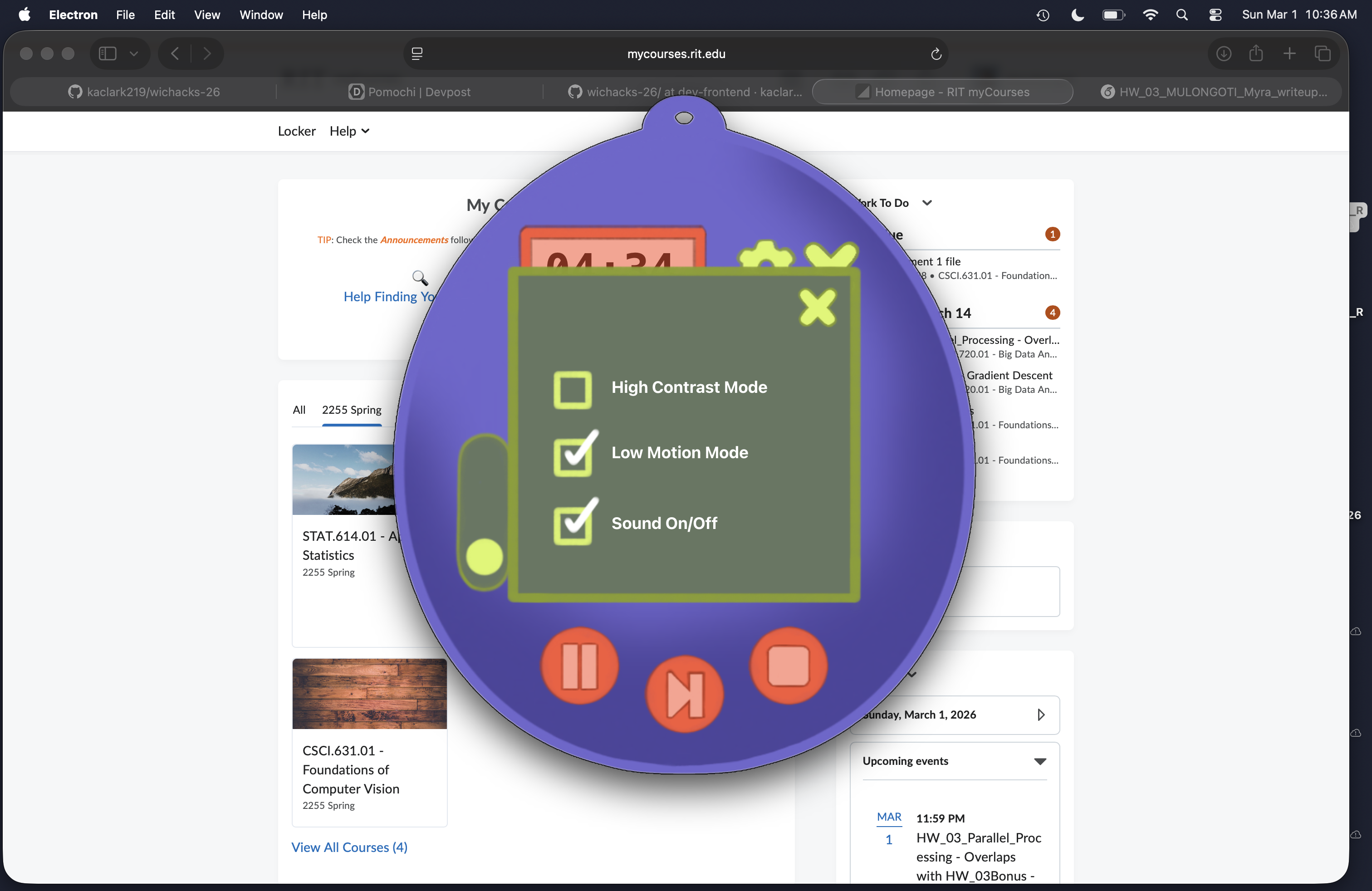This screenshot has width=1372, height=891.
Task: Open the browser sidebar toggle icon
Action: (108, 54)
